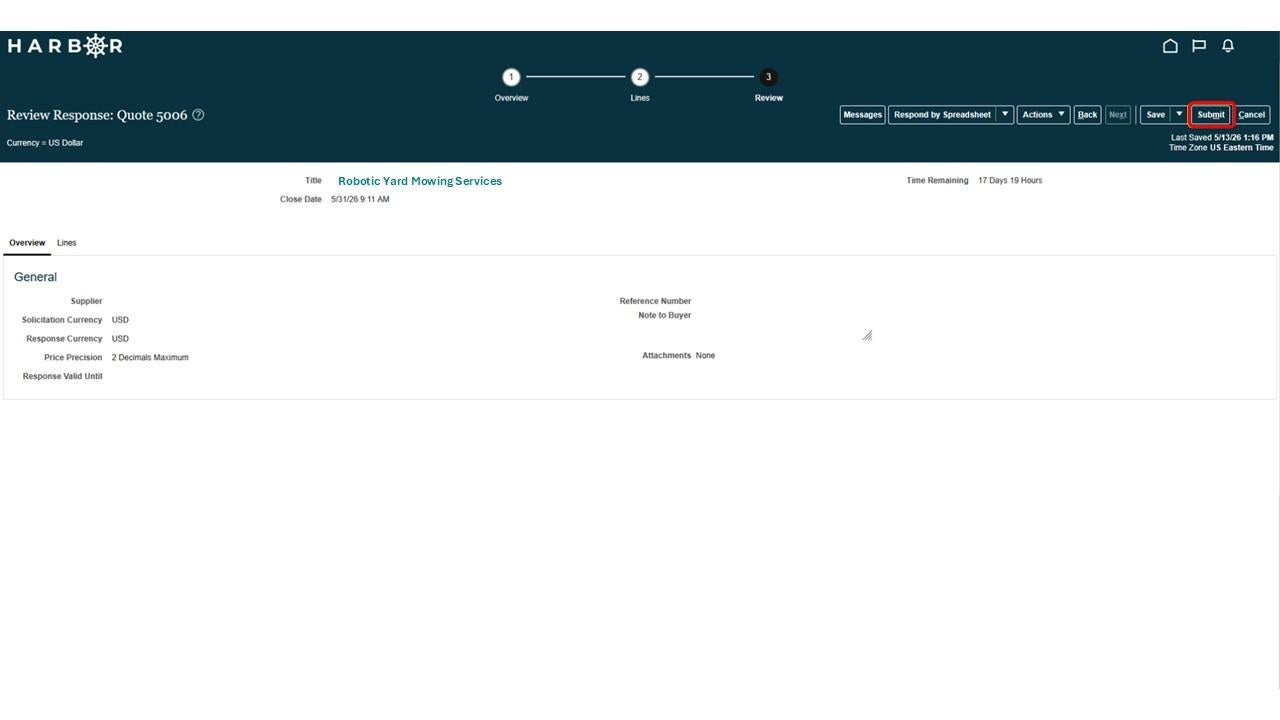Open the notifications bell icon

point(1228,46)
